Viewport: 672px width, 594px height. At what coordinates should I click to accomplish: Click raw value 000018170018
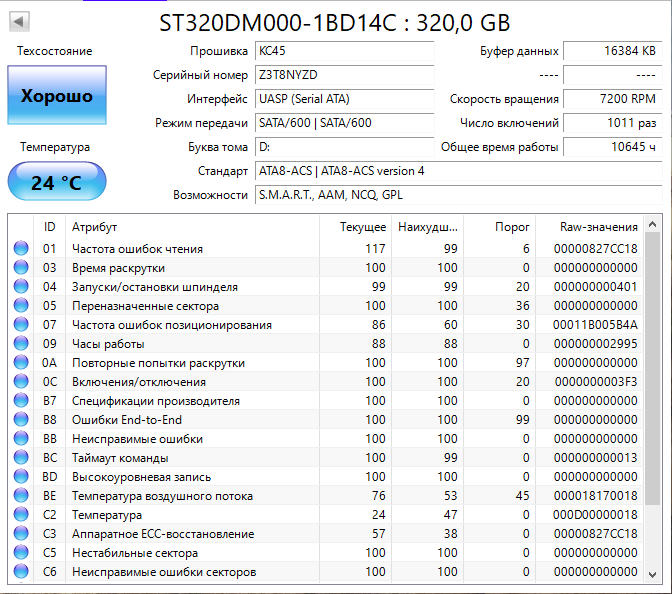click(595, 496)
